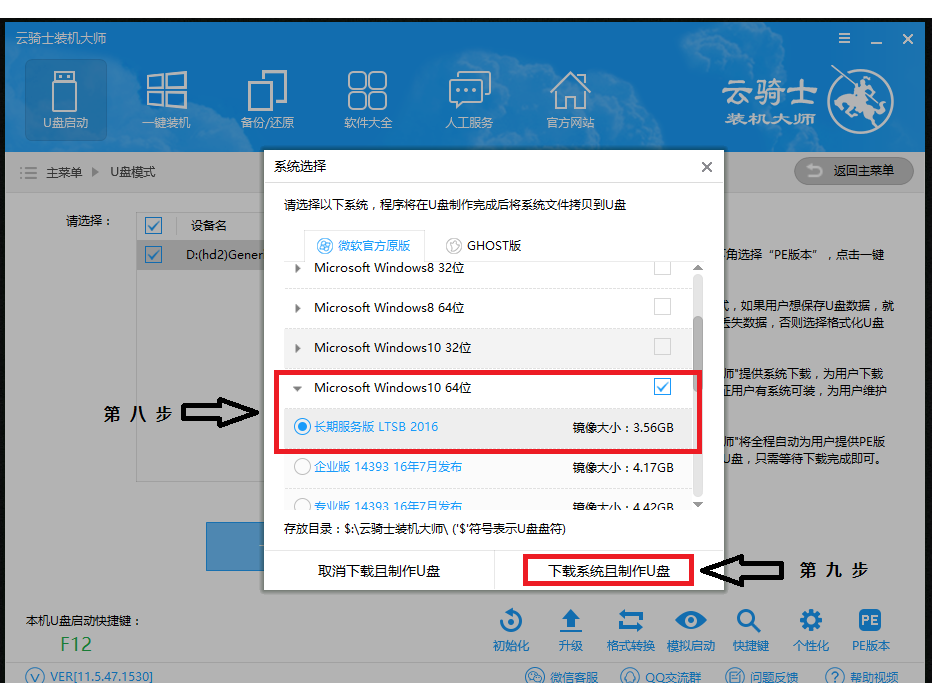Switch to the 微软官方原版 tab
Image resolution: width=932 pixels, height=683 pixels.
click(364, 245)
